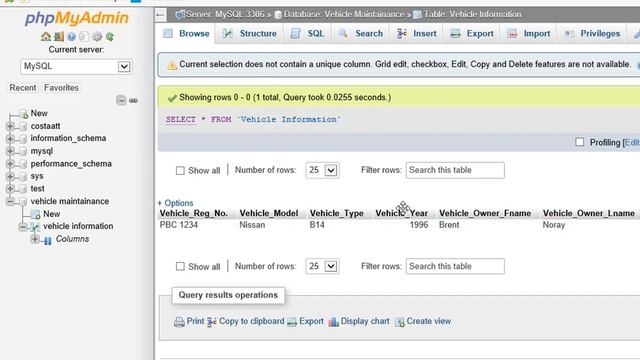Expand the + Options link

pos(176,203)
